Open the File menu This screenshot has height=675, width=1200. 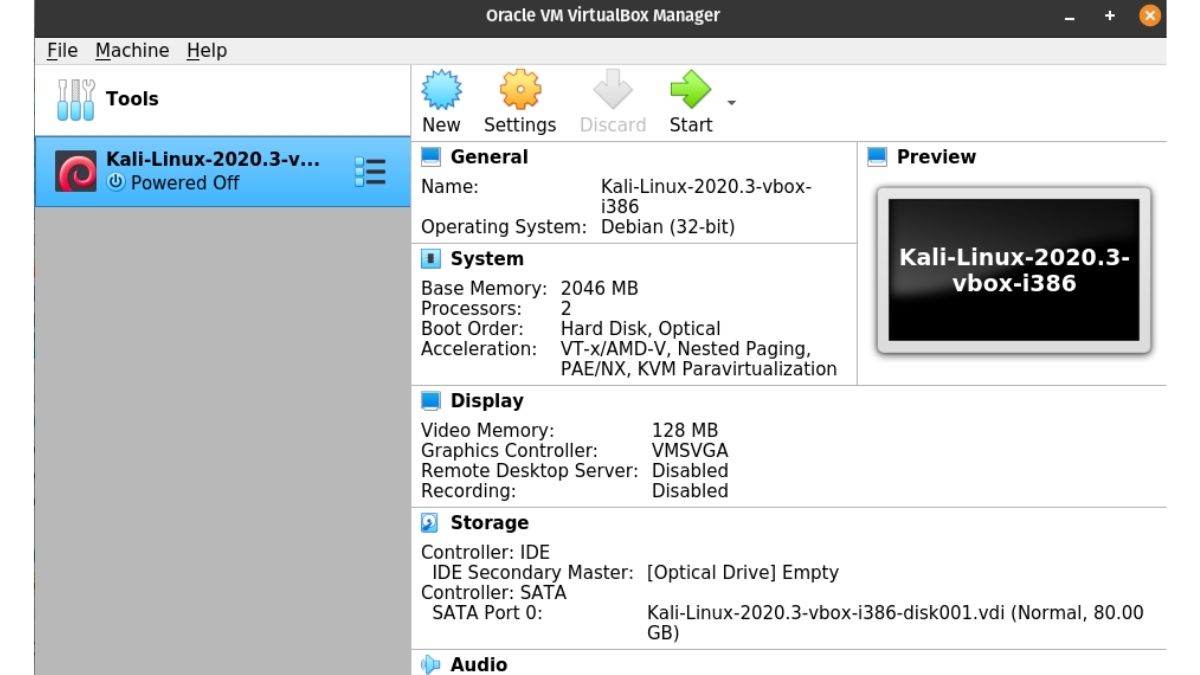coord(62,50)
